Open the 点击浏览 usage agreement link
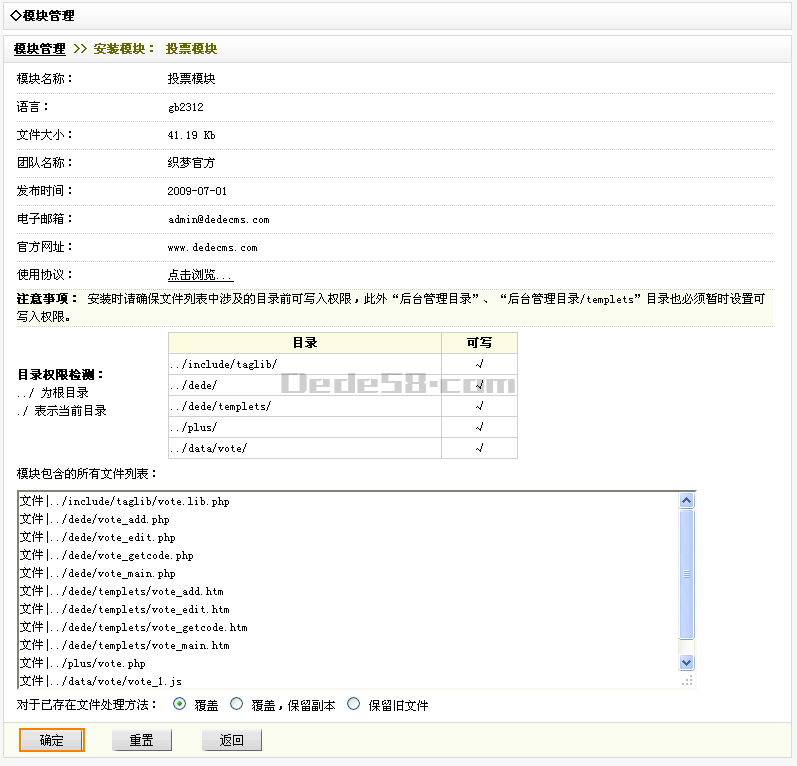This screenshot has width=797, height=766. pyautogui.click(x=200, y=275)
